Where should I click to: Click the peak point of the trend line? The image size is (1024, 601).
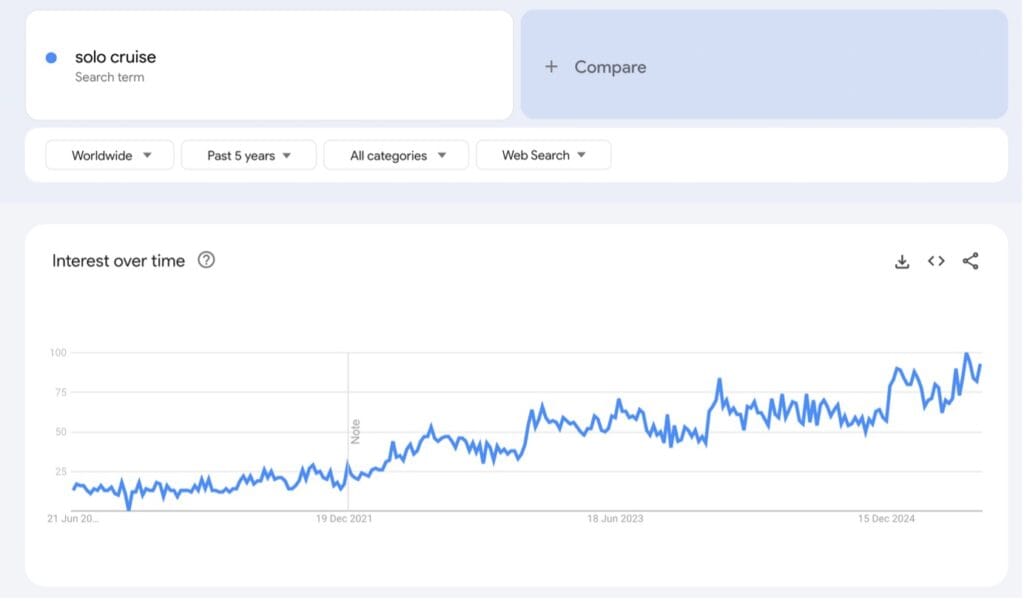[x=966, y=353]
